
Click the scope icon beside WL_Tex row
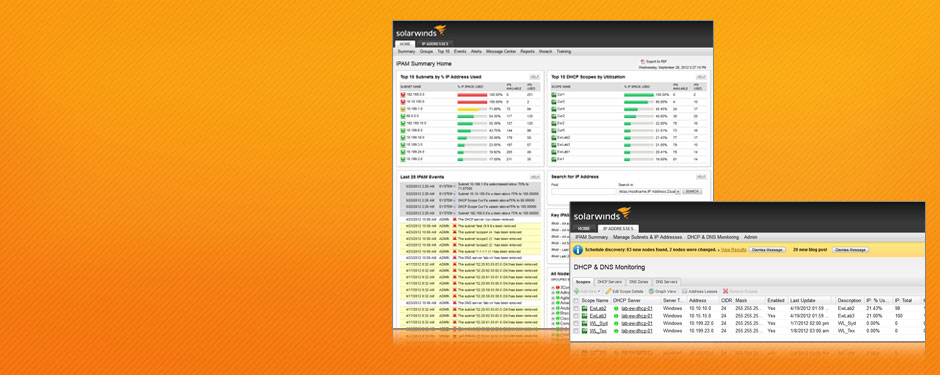(x=585, y=331)
